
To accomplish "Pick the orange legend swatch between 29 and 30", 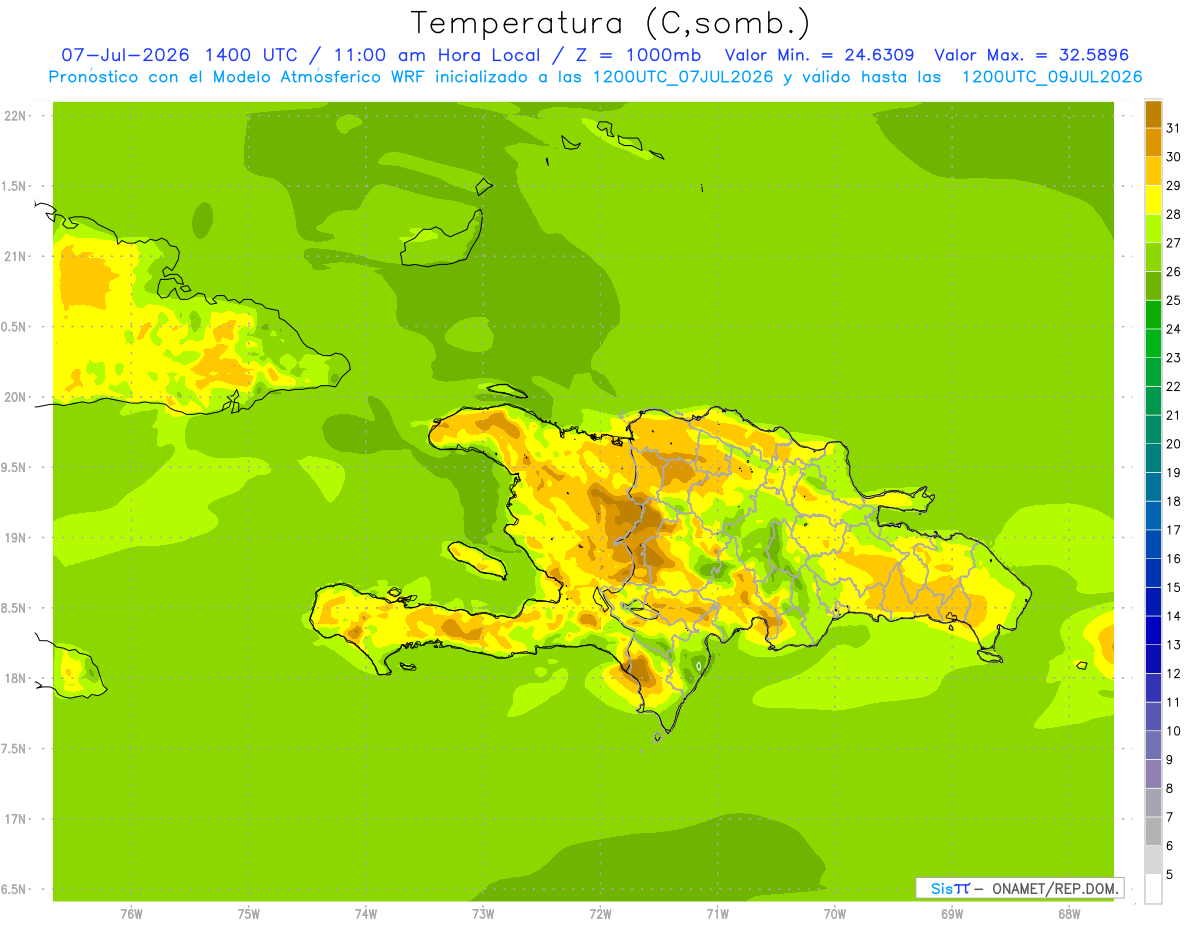I will (x=1153, y=171).
